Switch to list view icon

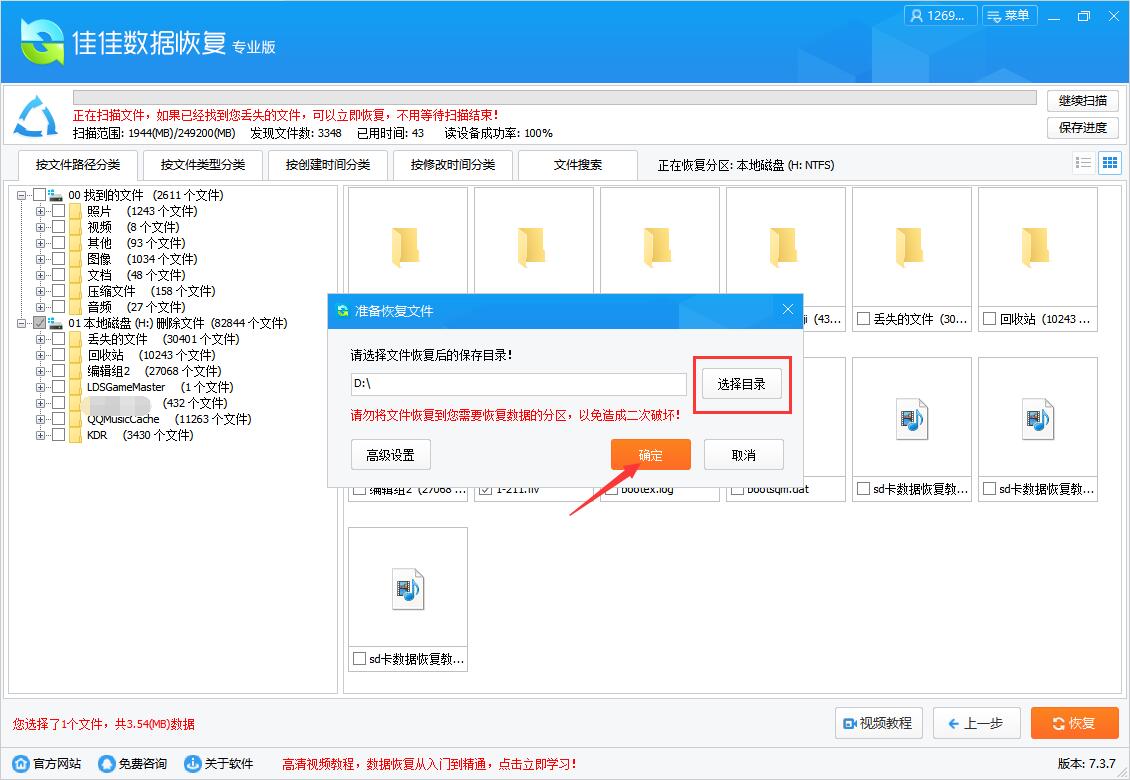(1083, 162)
